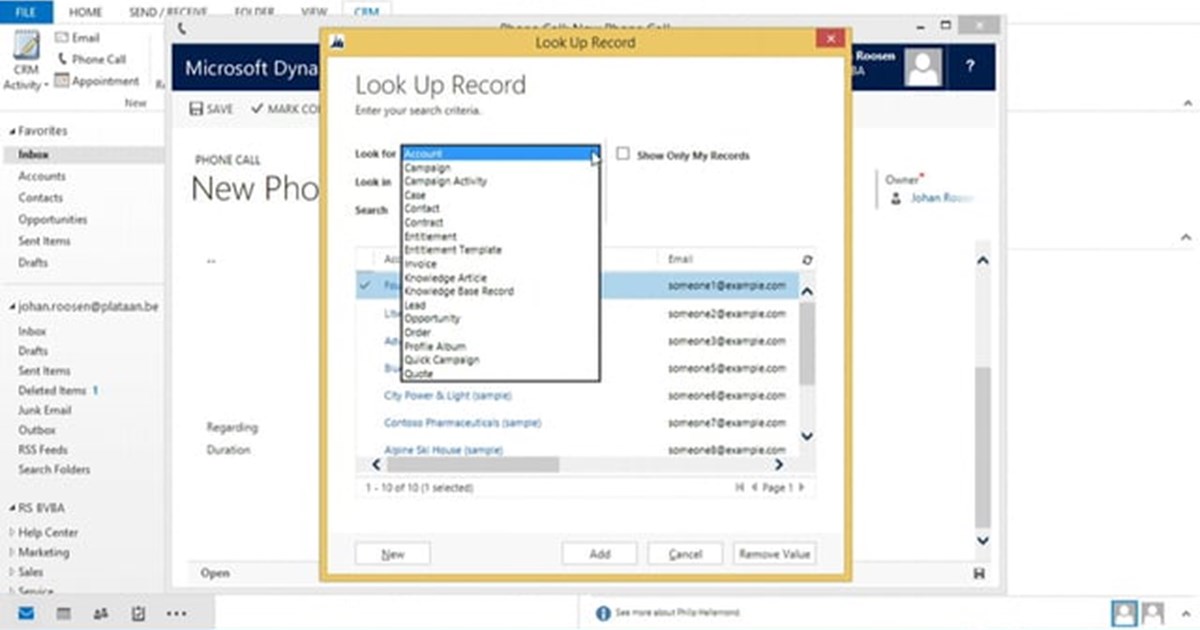This screenshot has height=630, width=1200.
Task: Expand the CRM Activity dropdown
Action: [46, 86]
